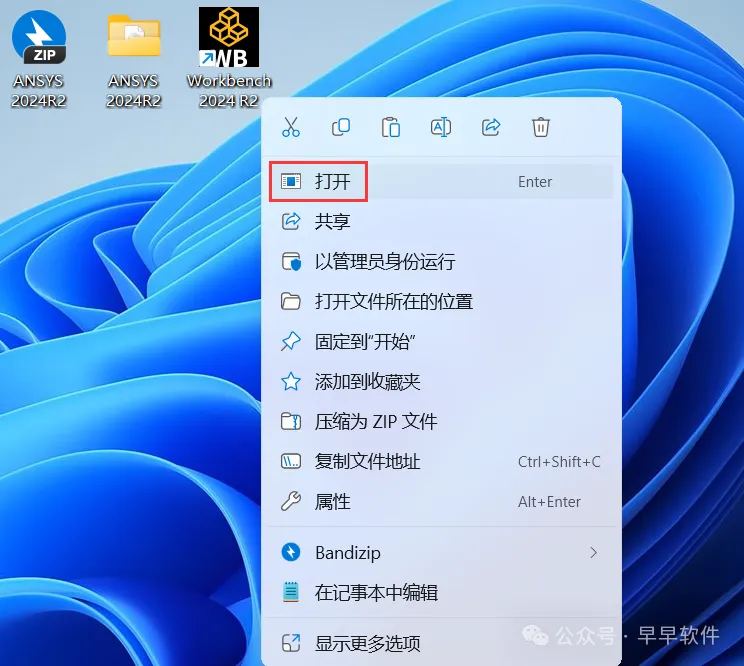The image size is (744, 666).
Task: Click the Delete trash can icon
Action: pos(541,127)
